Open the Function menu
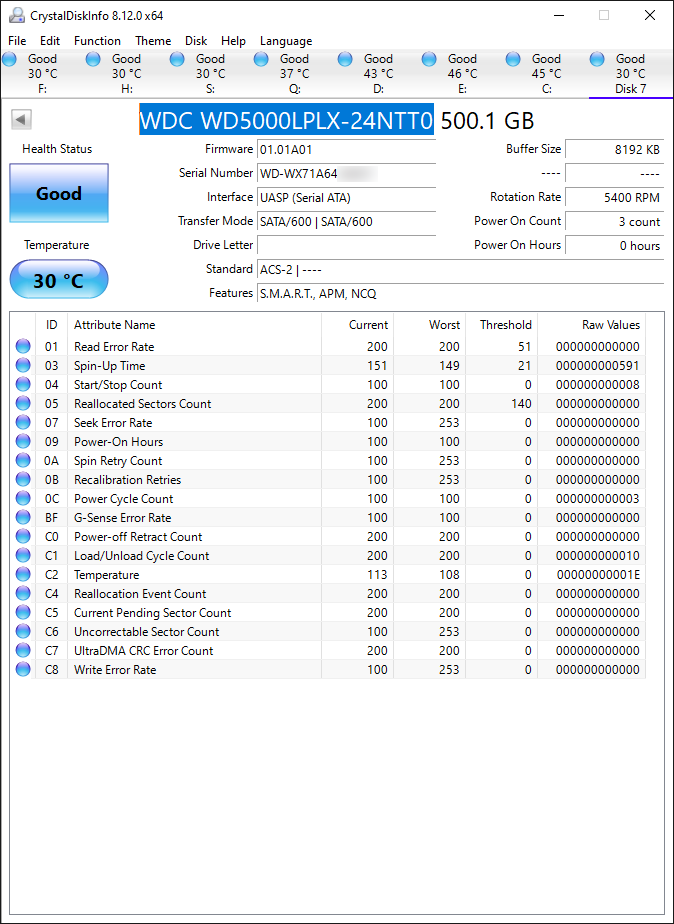Image resolution: width=674 pixels, height=924 pixels. click(x=97, y=41)
